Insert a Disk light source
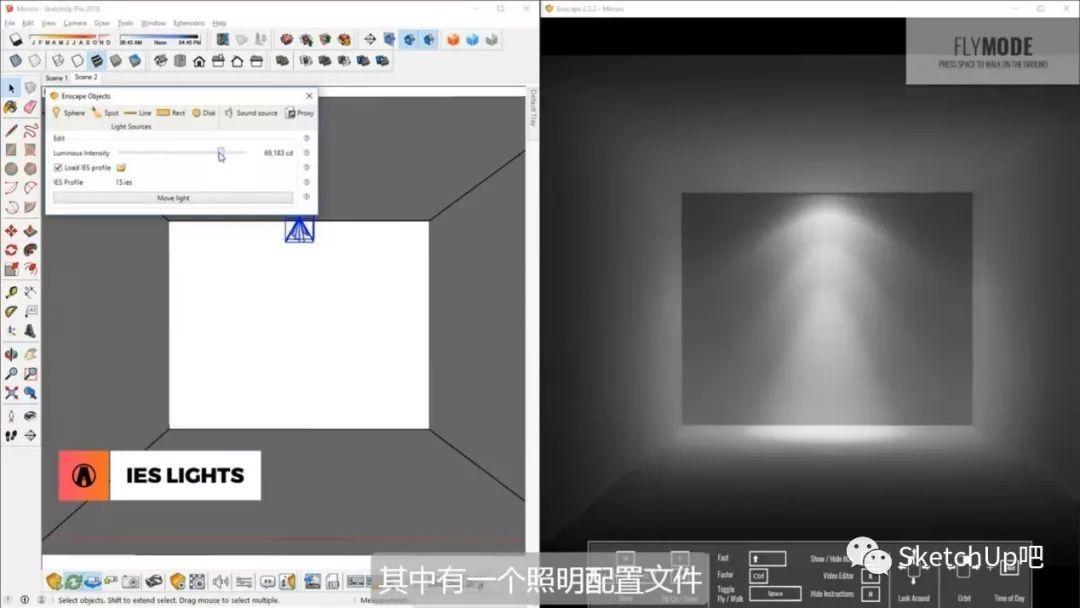Image resolution: width=1080 pixels, height=608 pixels. (203, 113)
